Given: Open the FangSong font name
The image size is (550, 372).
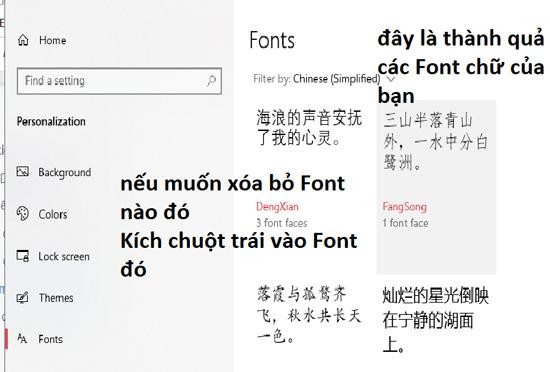Looking at the screenshot, I should click(404, 207).
